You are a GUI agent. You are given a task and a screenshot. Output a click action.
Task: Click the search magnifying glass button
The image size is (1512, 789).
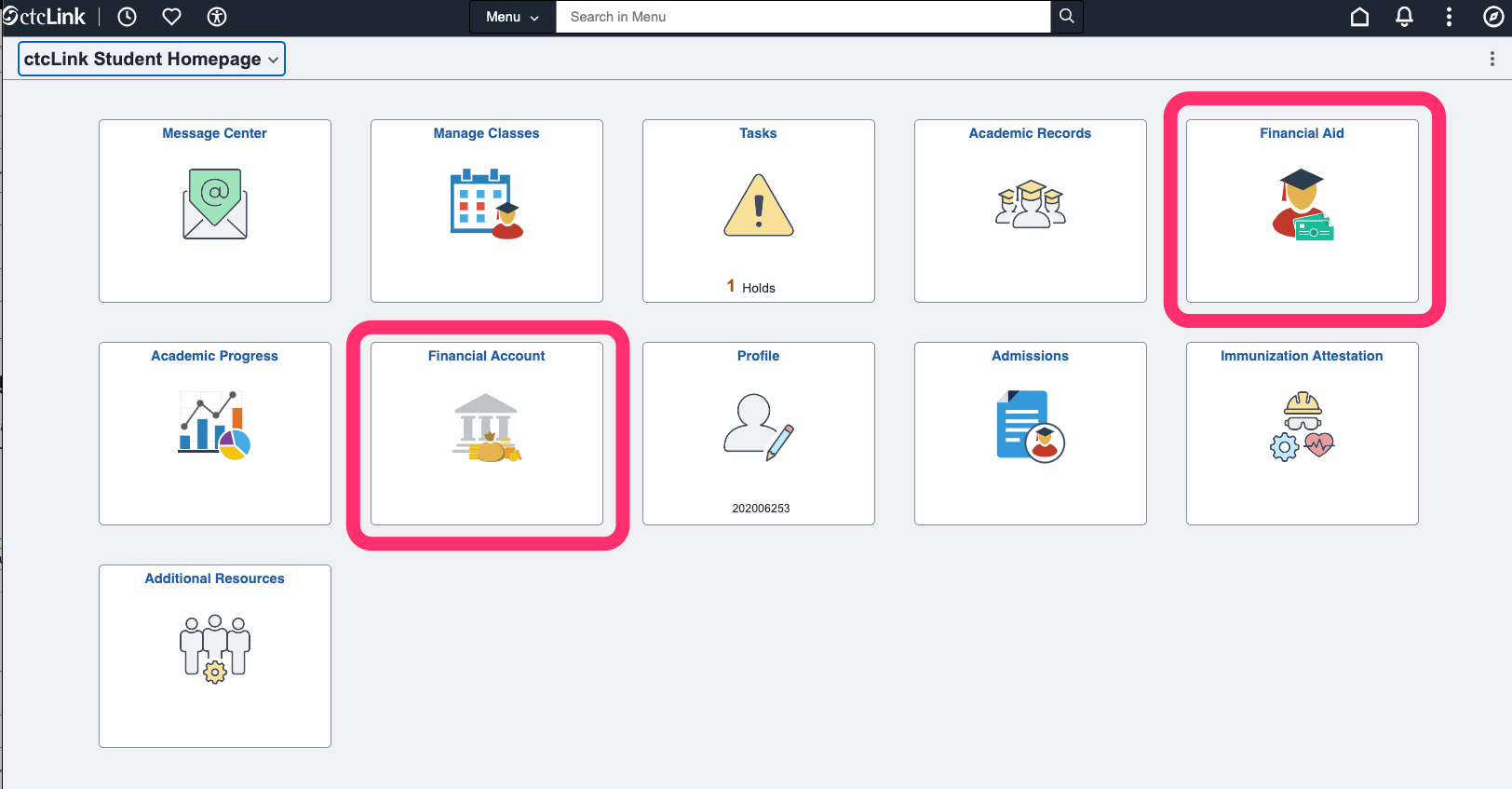[1067, 17]
